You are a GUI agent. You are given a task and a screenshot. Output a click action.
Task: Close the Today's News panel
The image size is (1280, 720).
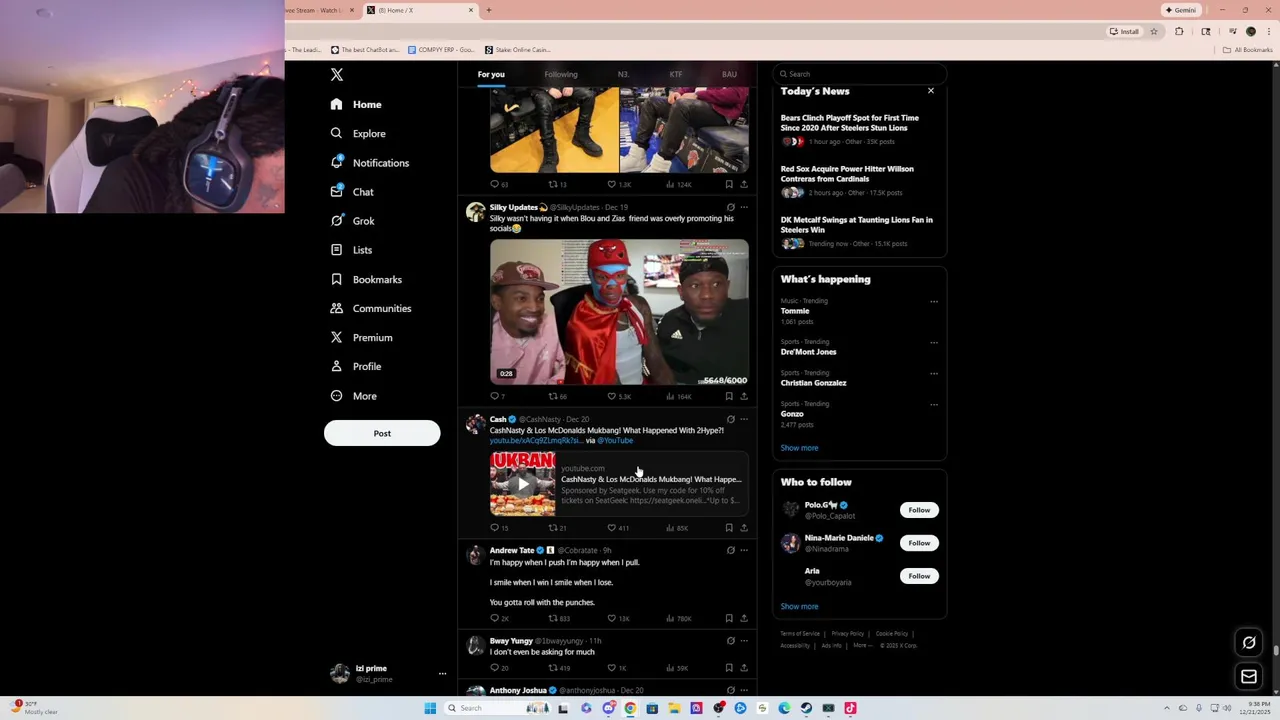[930, 91]
